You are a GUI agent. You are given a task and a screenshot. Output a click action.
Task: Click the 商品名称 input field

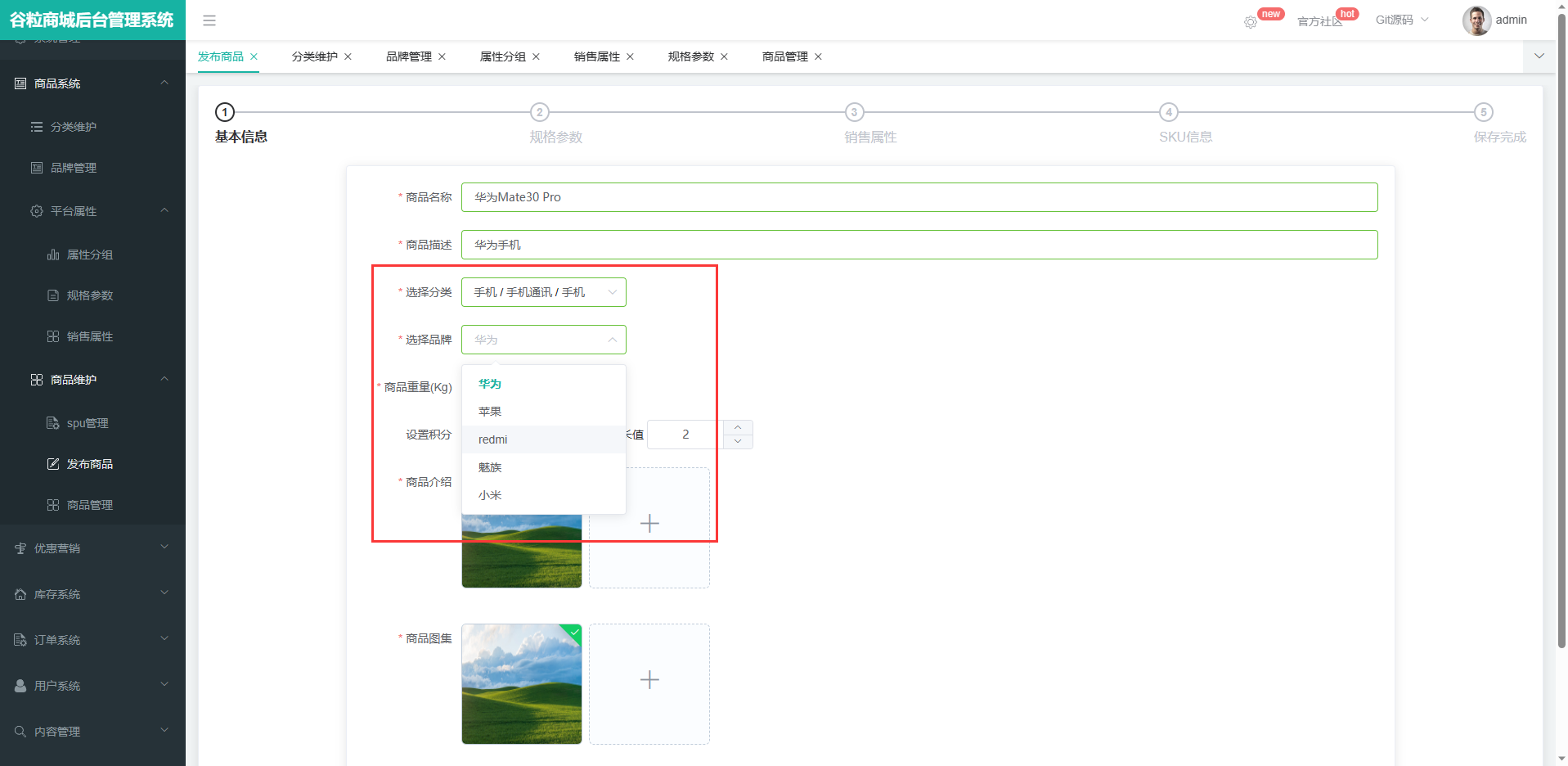pyautogui.click(x=919, y=197)
